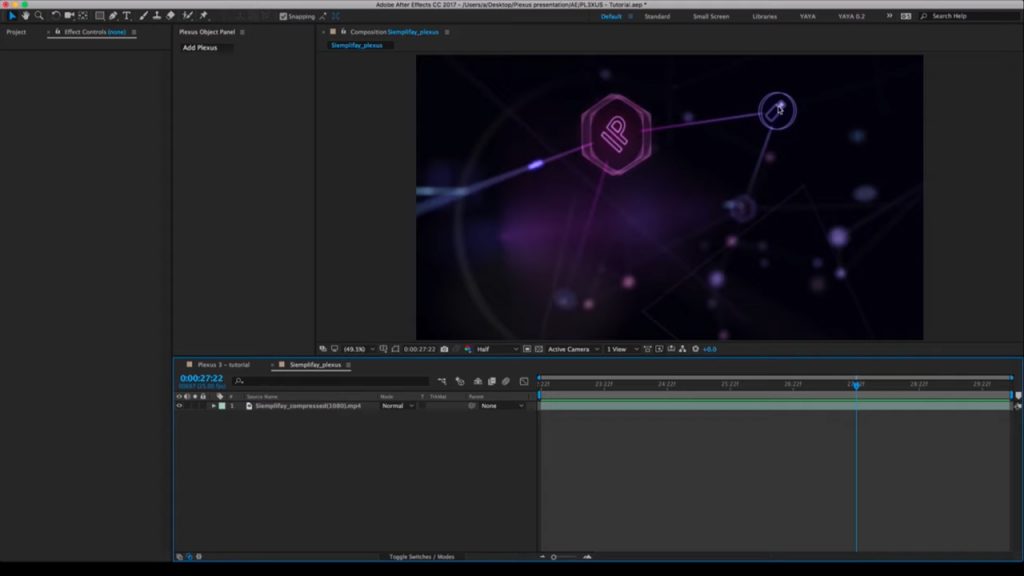Select the Horizontal Type tool
This screenshot has height=576, width=1024.
point(126,15)
